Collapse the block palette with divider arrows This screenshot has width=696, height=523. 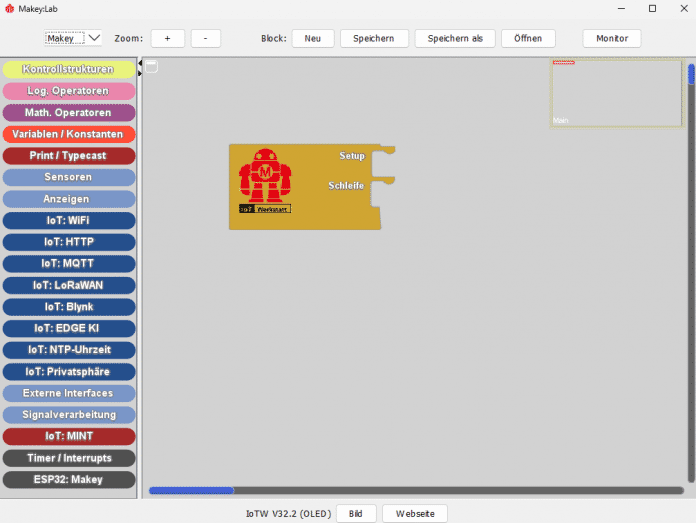pyautogui.click(x=140, y=68)
